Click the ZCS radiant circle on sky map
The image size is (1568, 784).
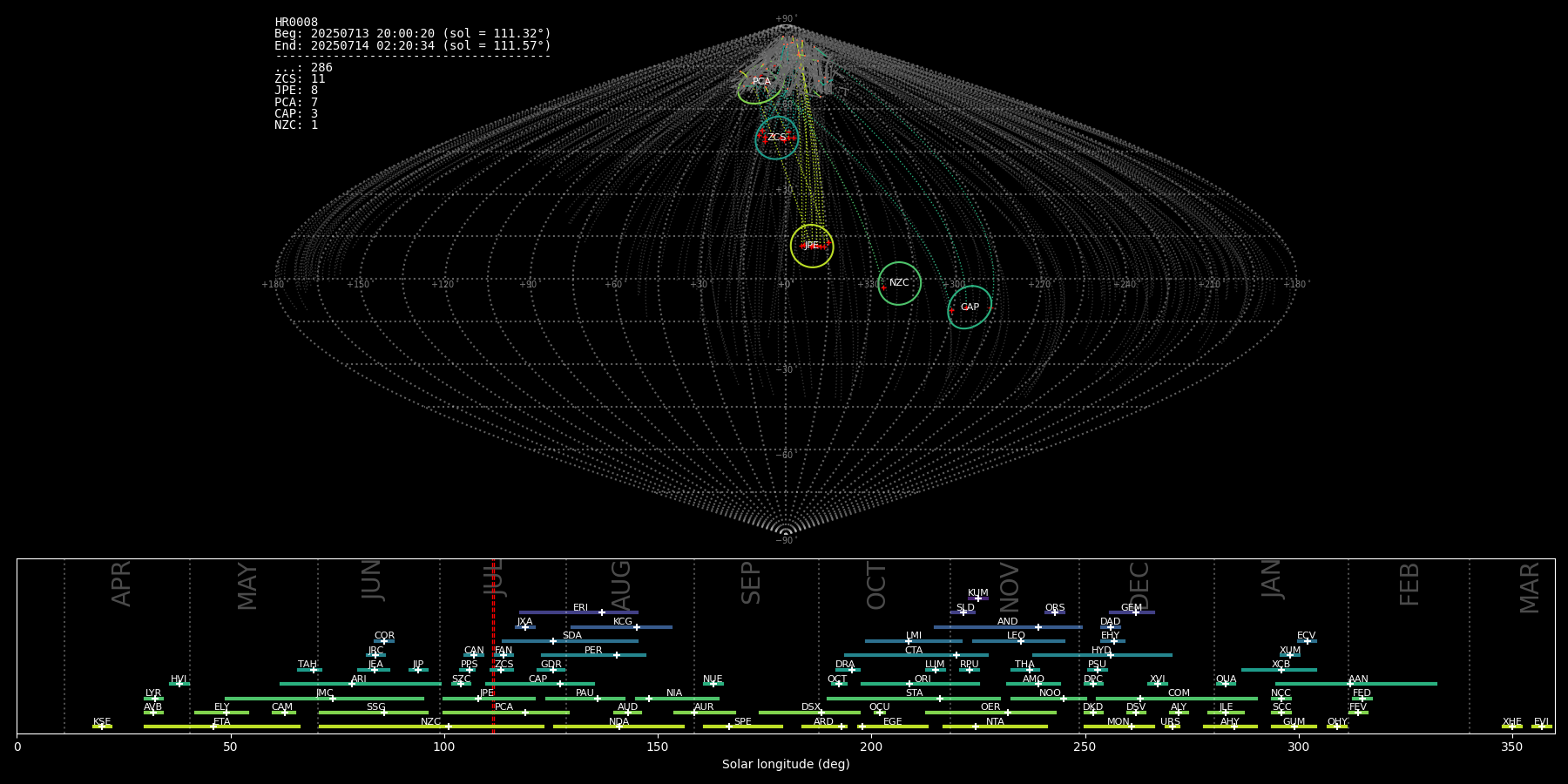coord(777,138)
